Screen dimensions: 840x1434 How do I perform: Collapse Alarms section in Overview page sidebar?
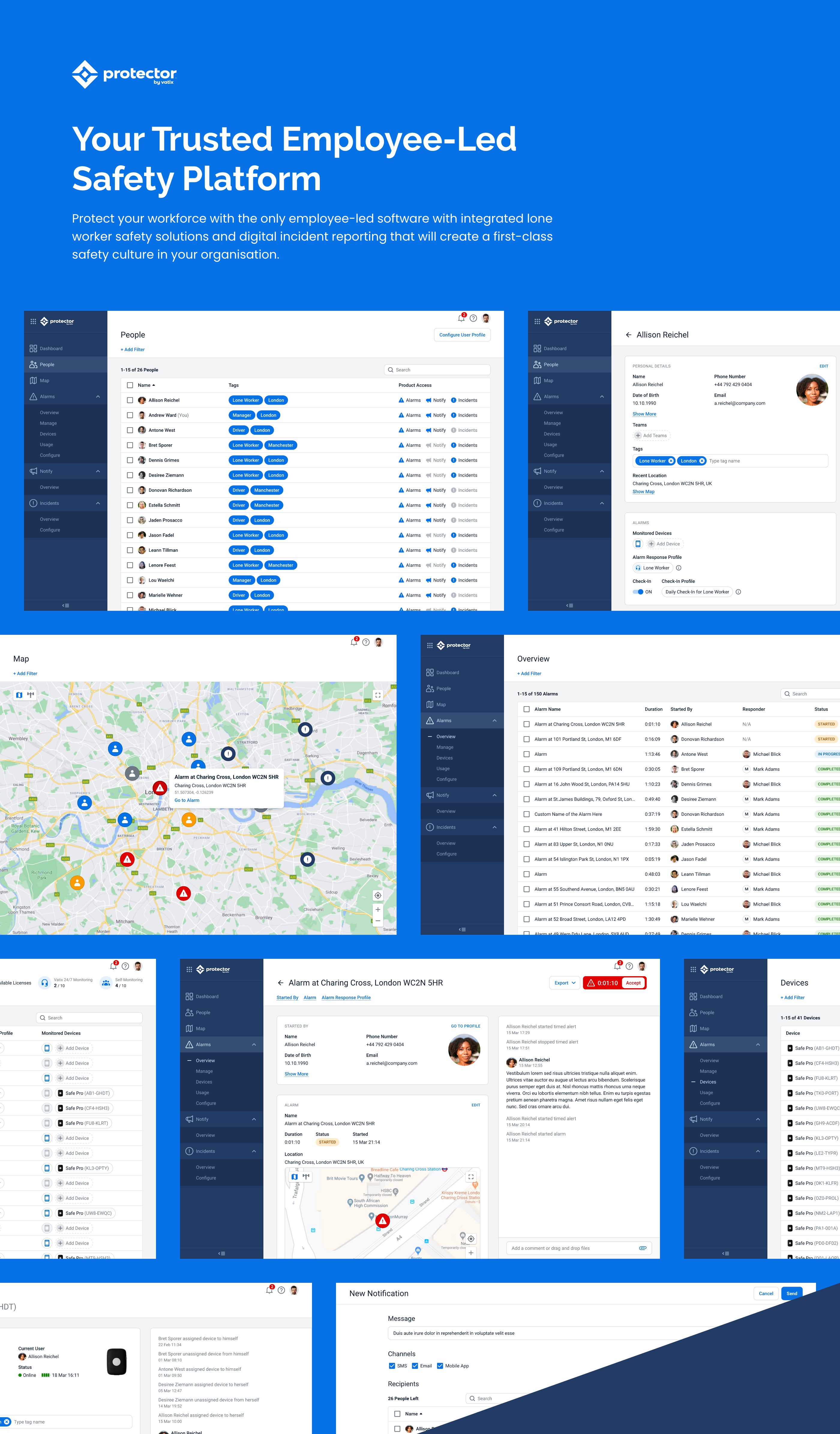click(x=495, y=720)
